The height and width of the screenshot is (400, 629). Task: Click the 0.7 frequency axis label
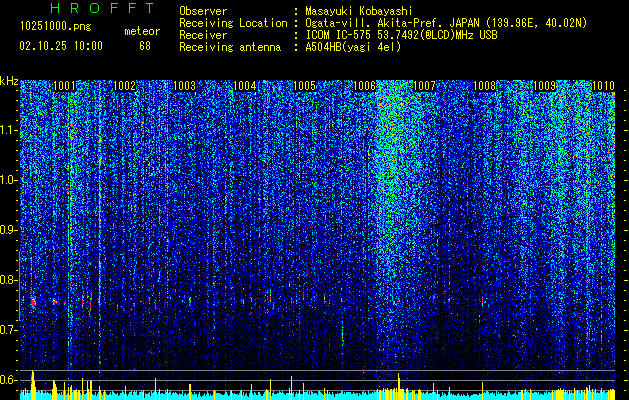pyautogui.click(x=9, y=330)
